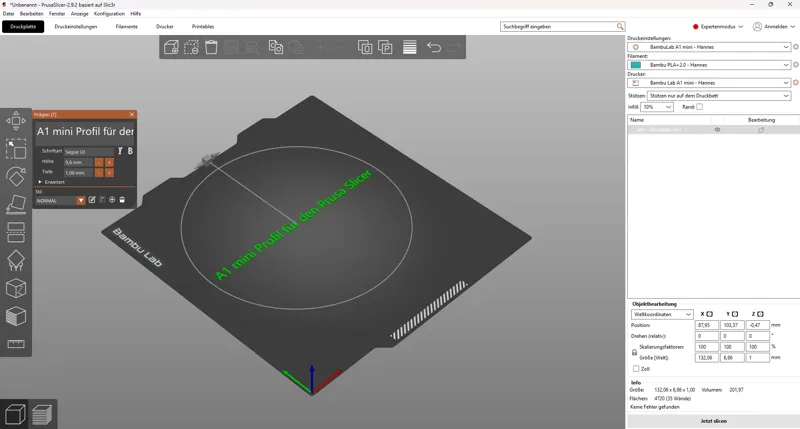The height and width of the screenshot is (429, 800).
Task: Switch to 3D editor view cube icon
Action: point(15,414)
